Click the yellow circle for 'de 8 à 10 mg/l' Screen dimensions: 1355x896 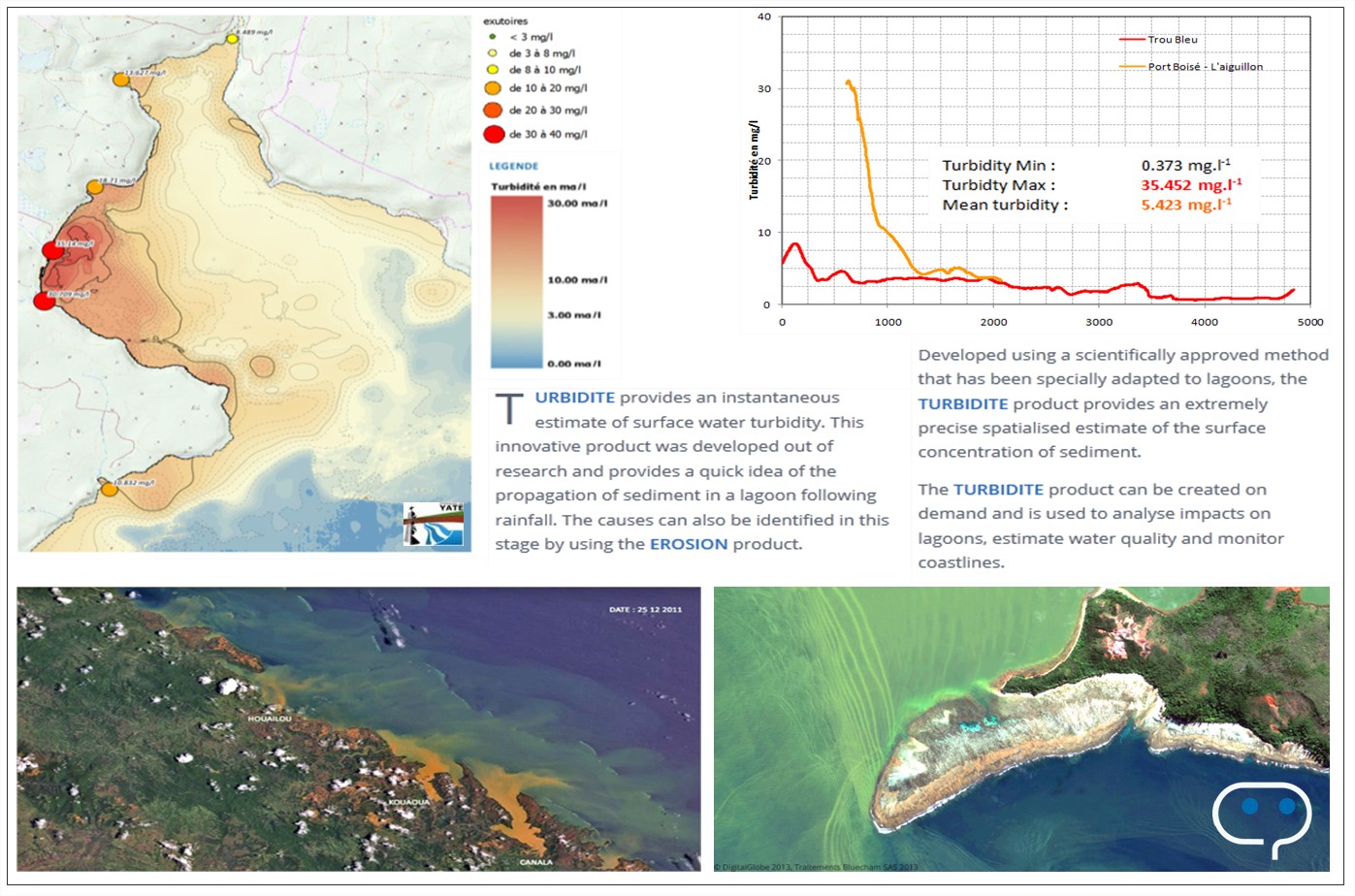tap(492, 70)
